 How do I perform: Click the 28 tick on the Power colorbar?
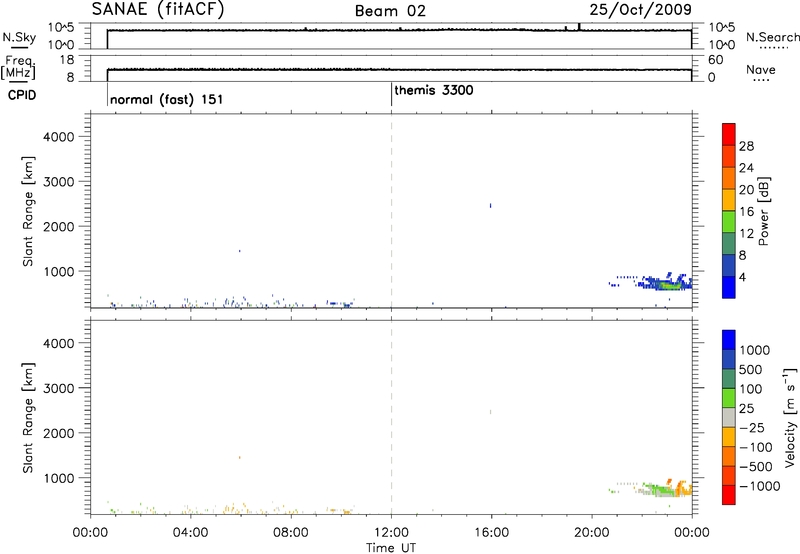(746, 146)
